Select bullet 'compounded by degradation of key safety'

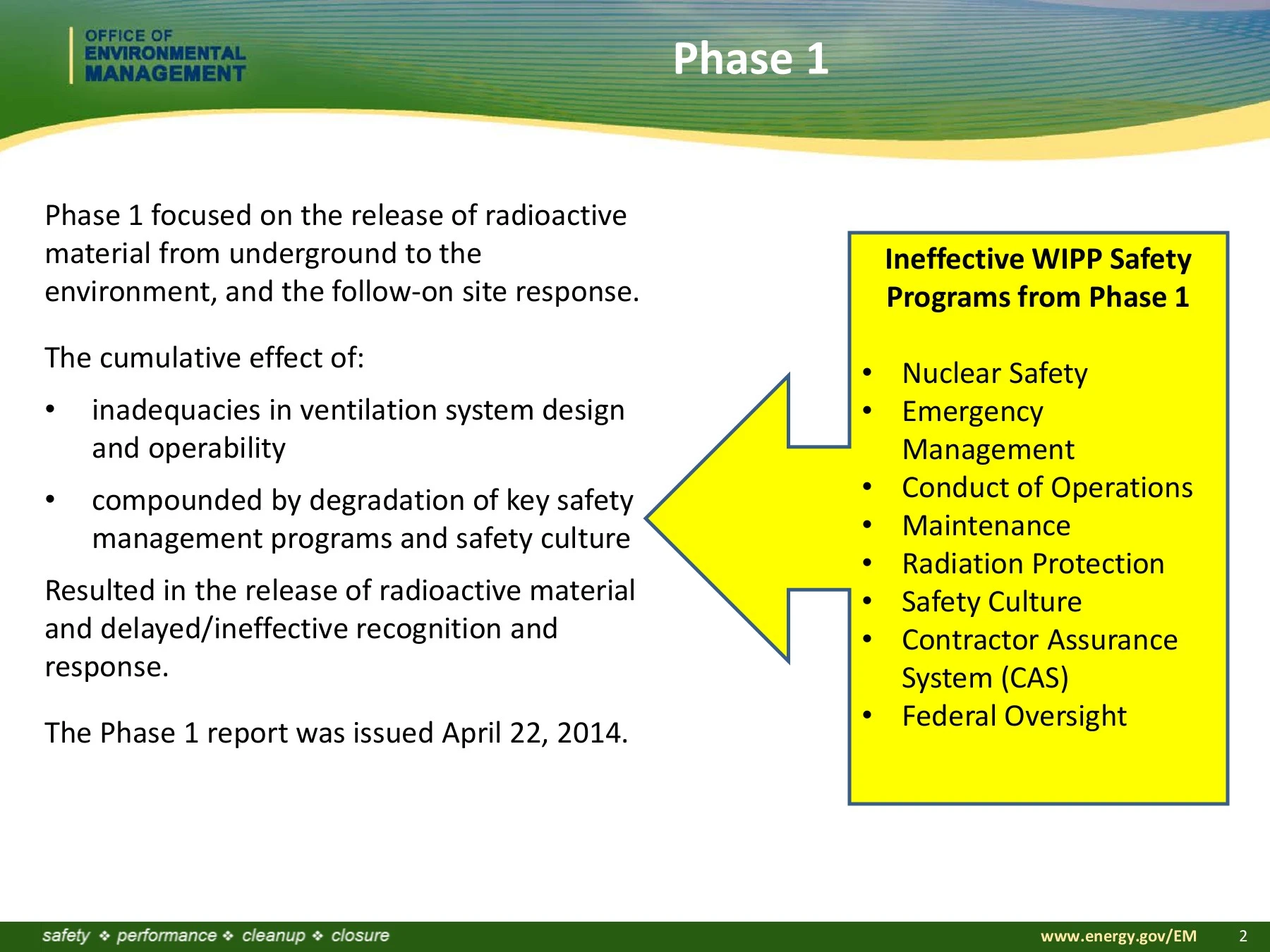click(x=363, y=519)
